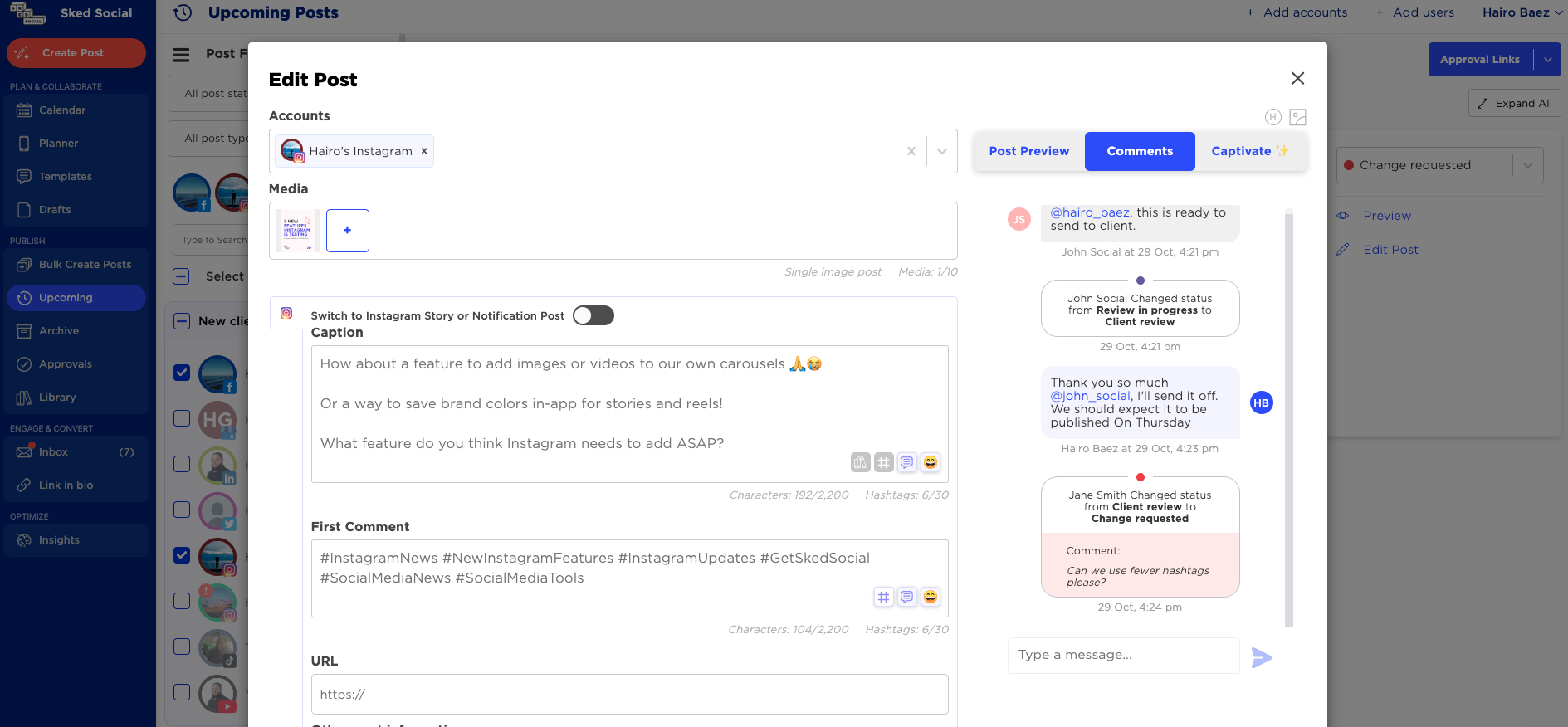The height and width of the screenshot is (727, 1568).
Task: Click the Expand All button
Action: tap(1515, 104)
